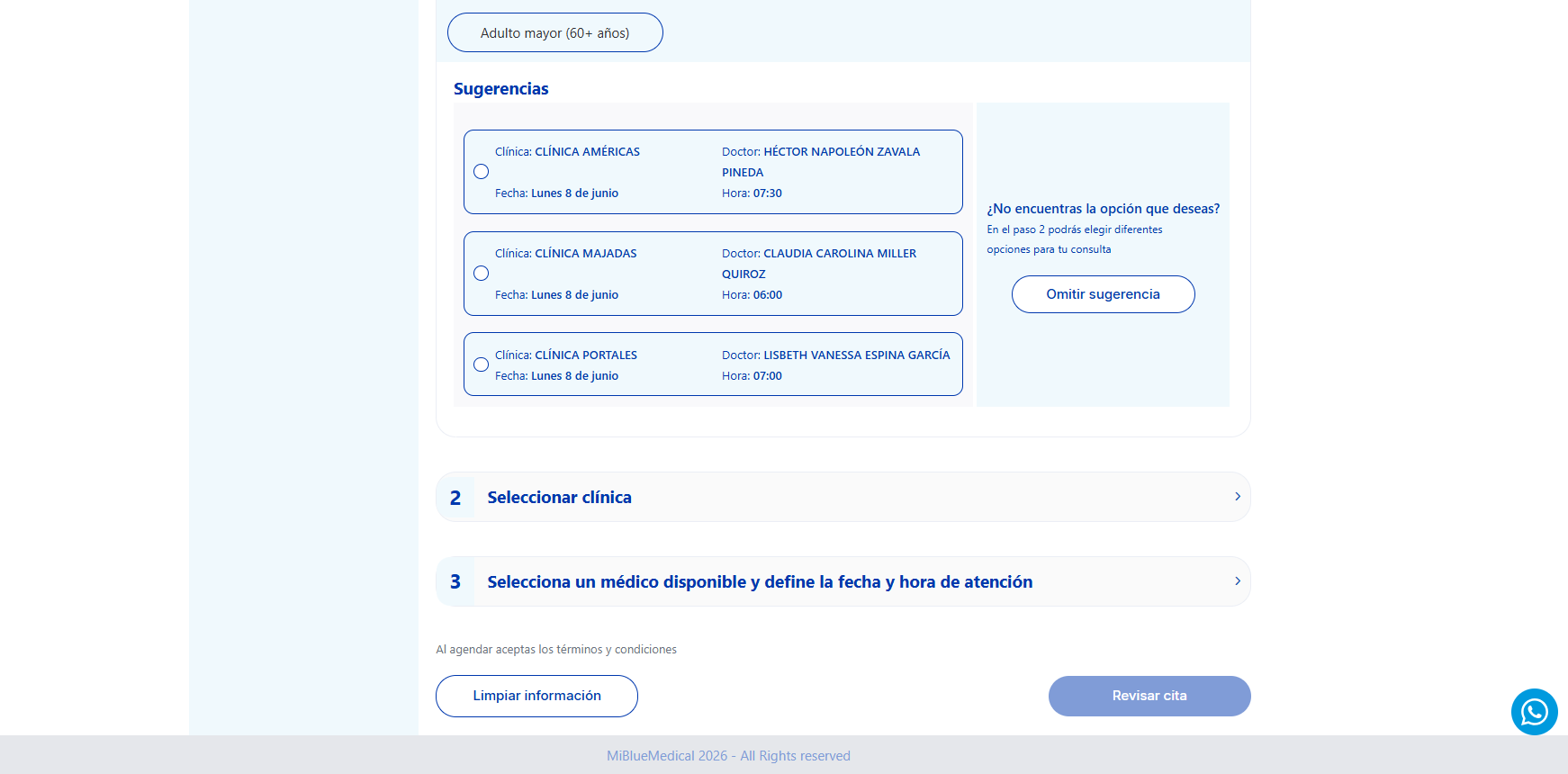Click the ¿No encuentras la opción que deseas? text
Viewport: 1568px width, 774px height.
coord(1104,209)
